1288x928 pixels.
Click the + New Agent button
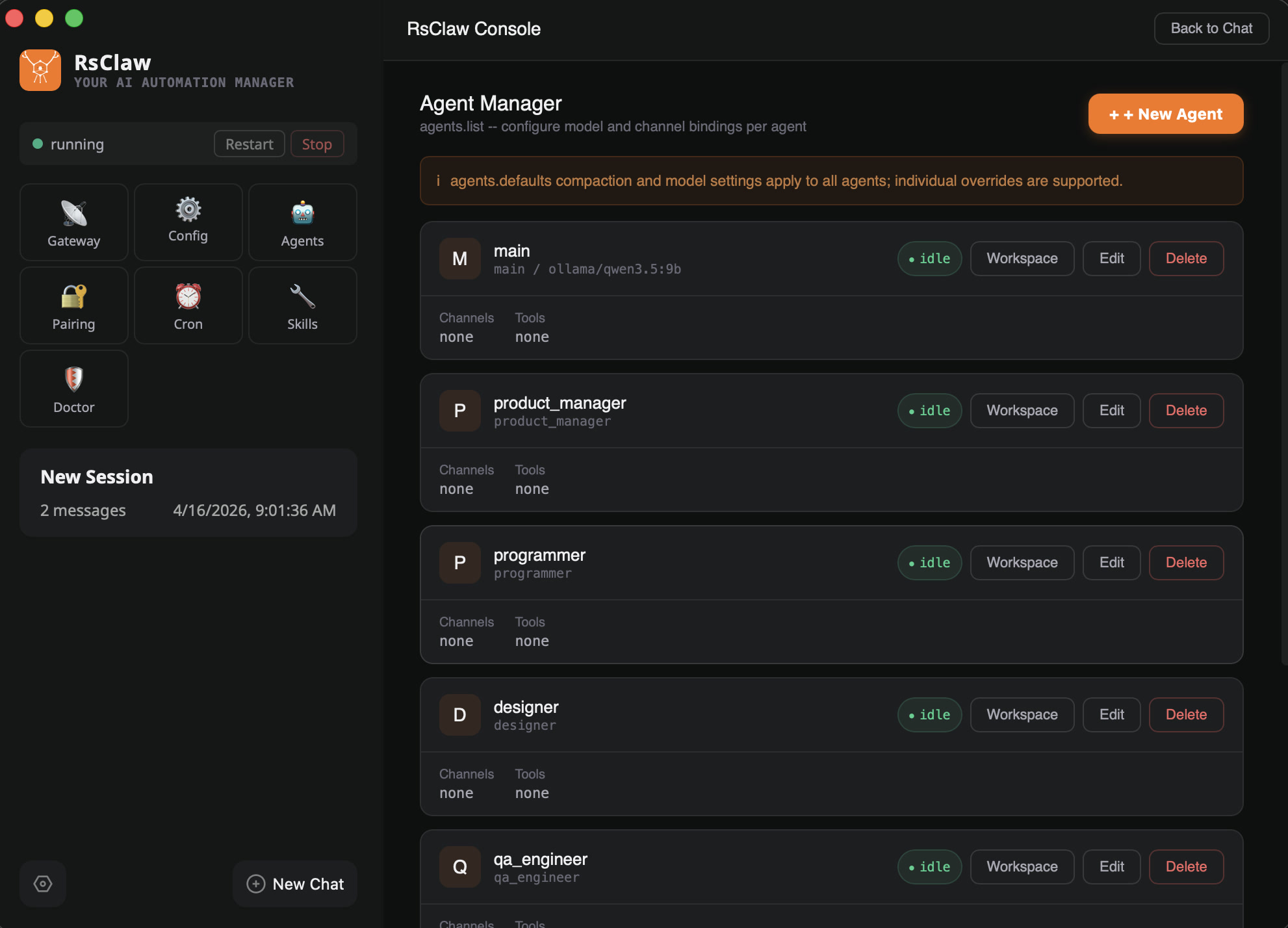pos(1165,114)
